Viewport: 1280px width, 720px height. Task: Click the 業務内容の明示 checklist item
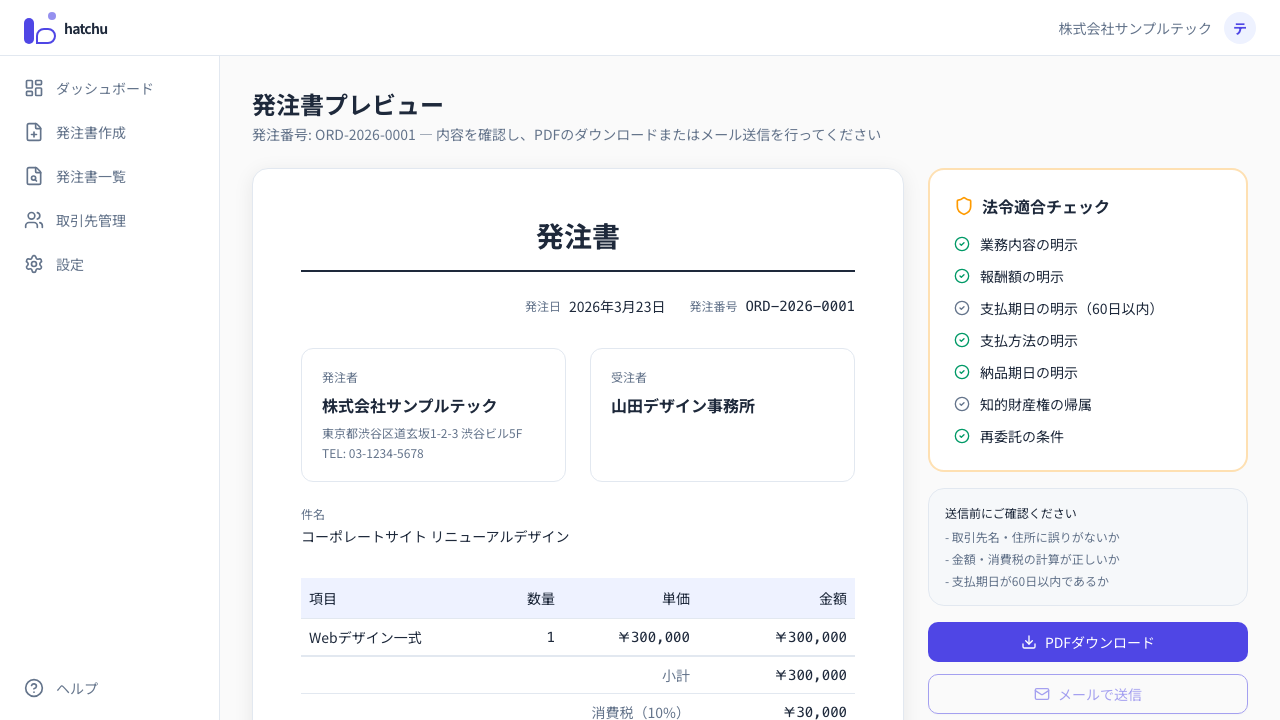pos(1029,244)
